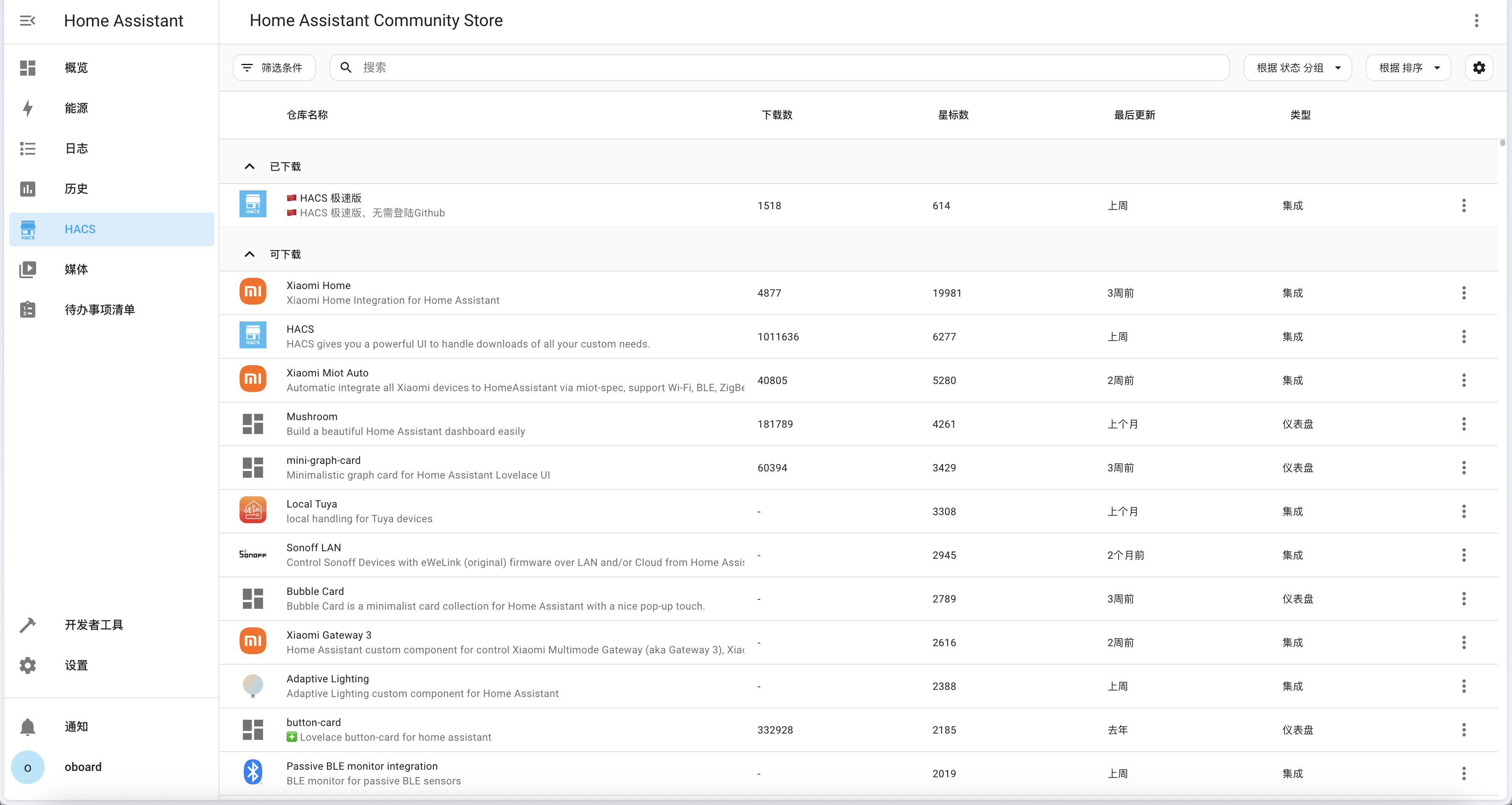Open the Xiaomi Miot Auto repository
Screen dimensions: 1512x805
(x=858, y=380)
